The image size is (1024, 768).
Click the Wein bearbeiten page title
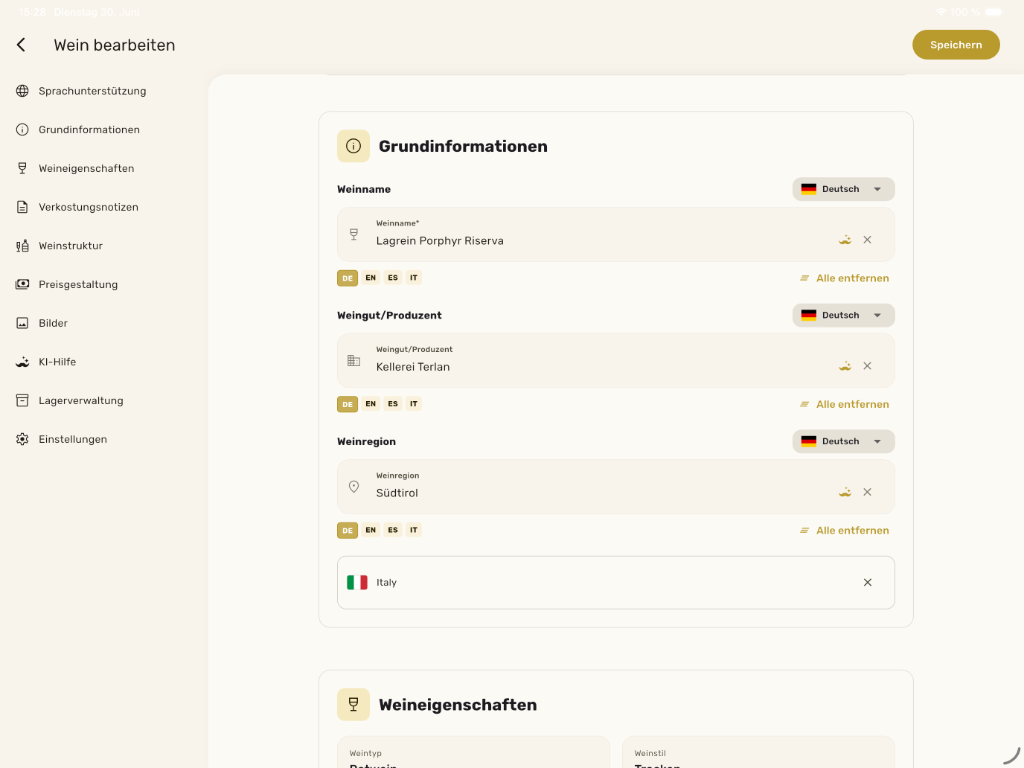point(114,45)
